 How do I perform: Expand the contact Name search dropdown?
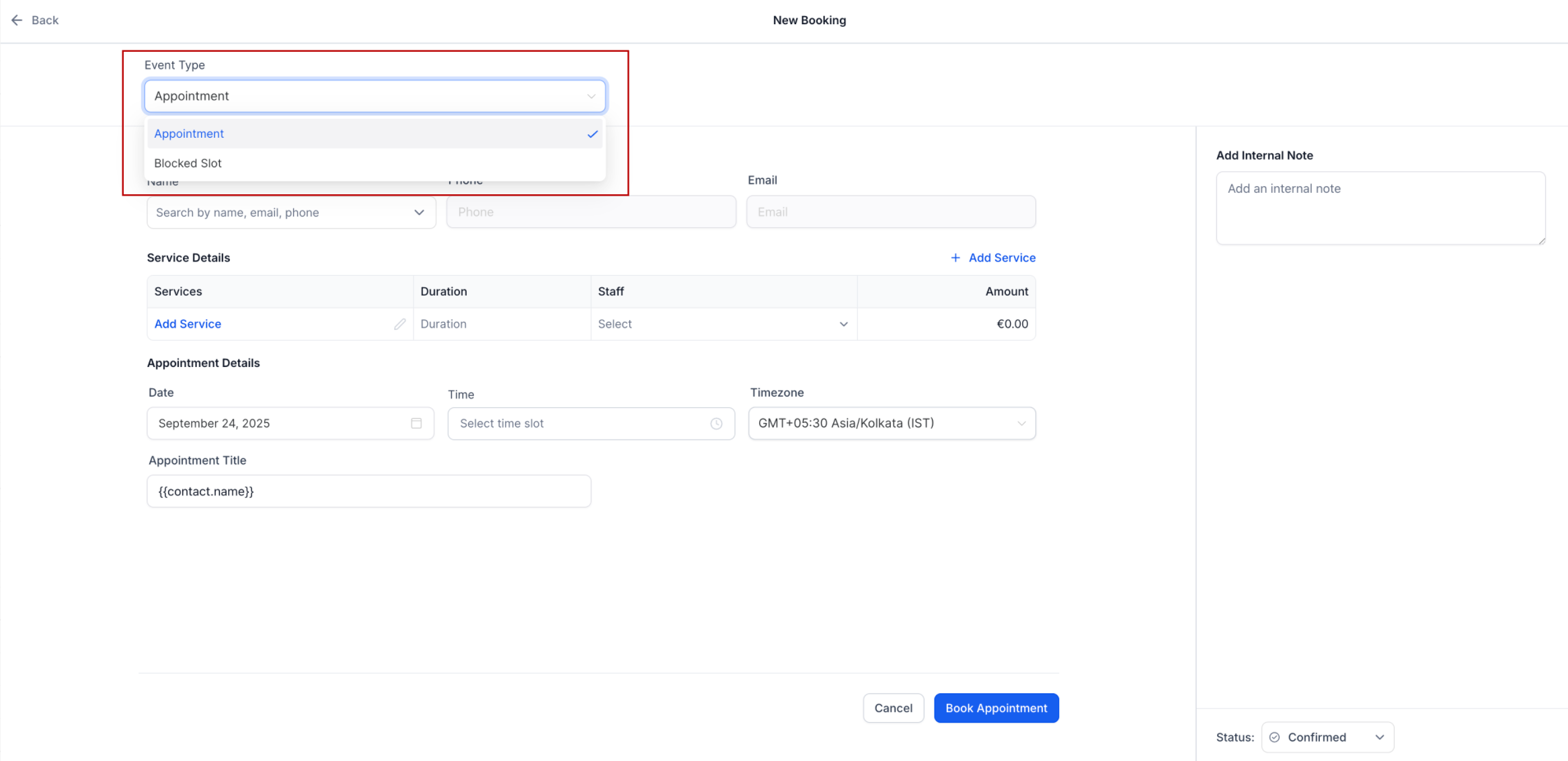[419, 212]
